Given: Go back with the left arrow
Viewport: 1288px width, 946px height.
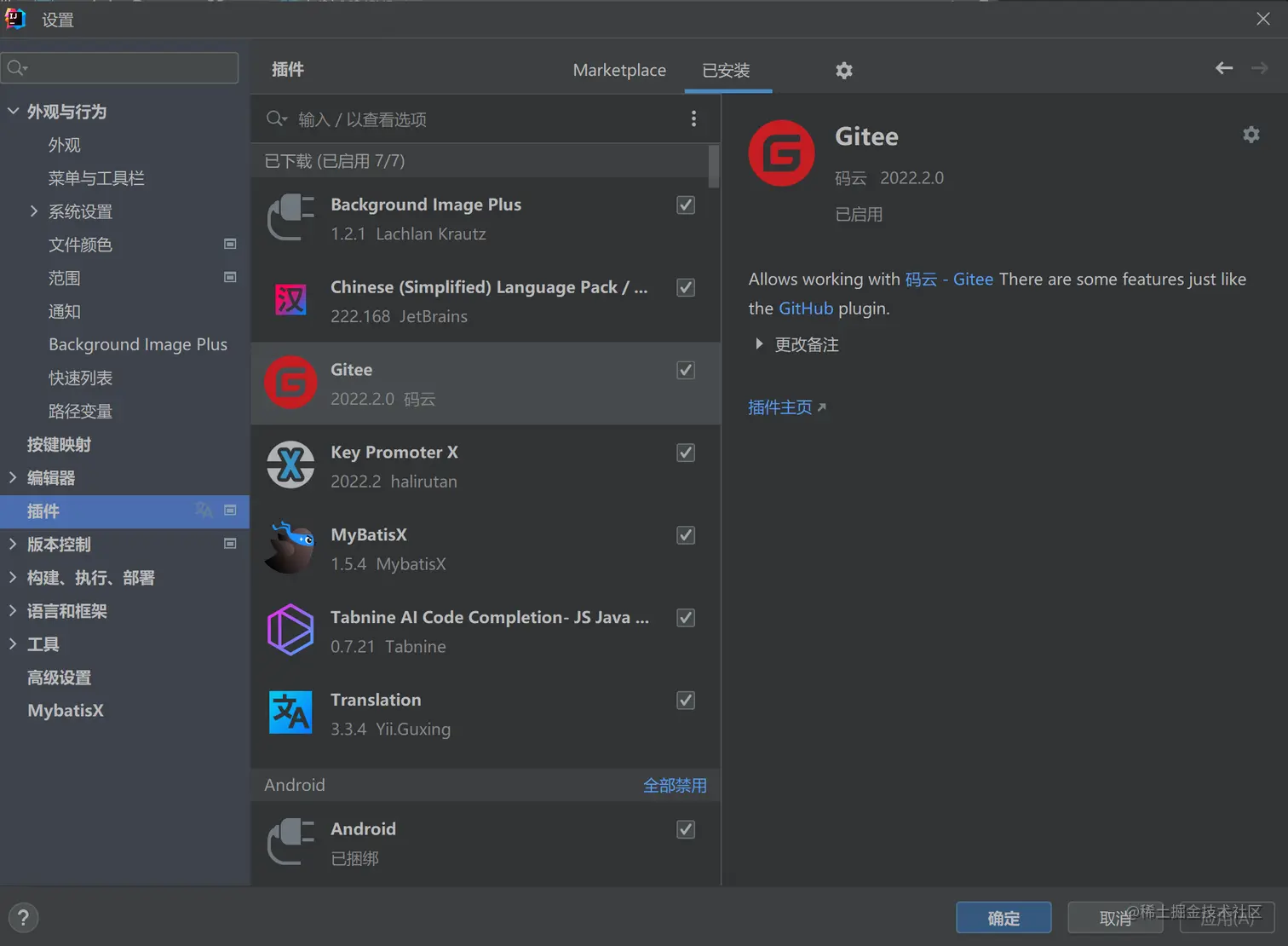Looking at the screenshot, I should [1224, 68].
